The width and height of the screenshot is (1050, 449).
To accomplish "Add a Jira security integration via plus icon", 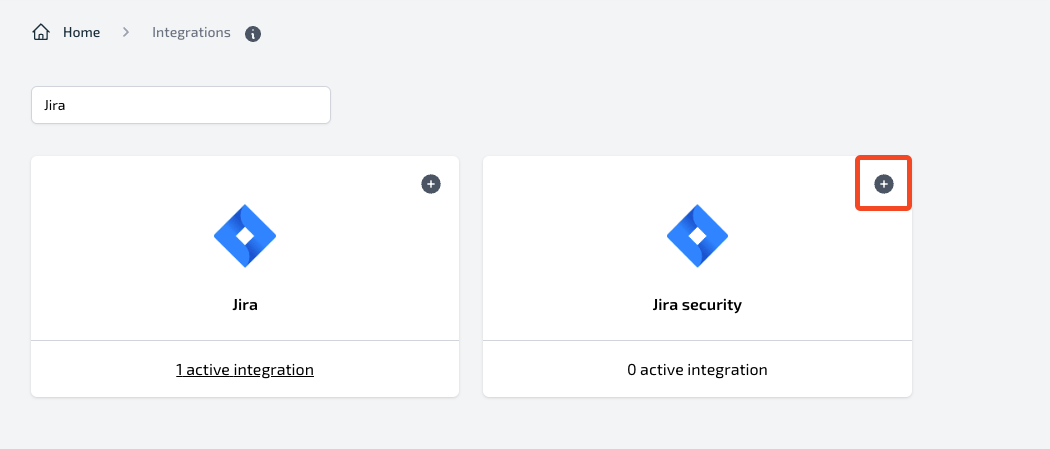I will [883, 184].
